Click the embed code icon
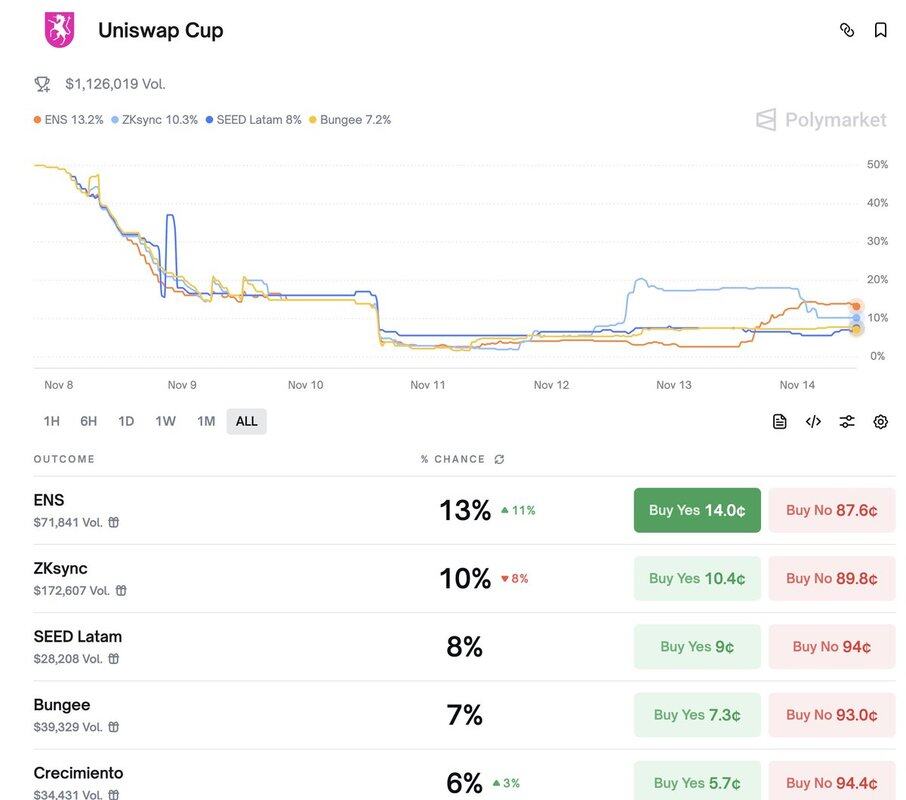The width and height of the screenshot is (906, 800). point(813,422)
